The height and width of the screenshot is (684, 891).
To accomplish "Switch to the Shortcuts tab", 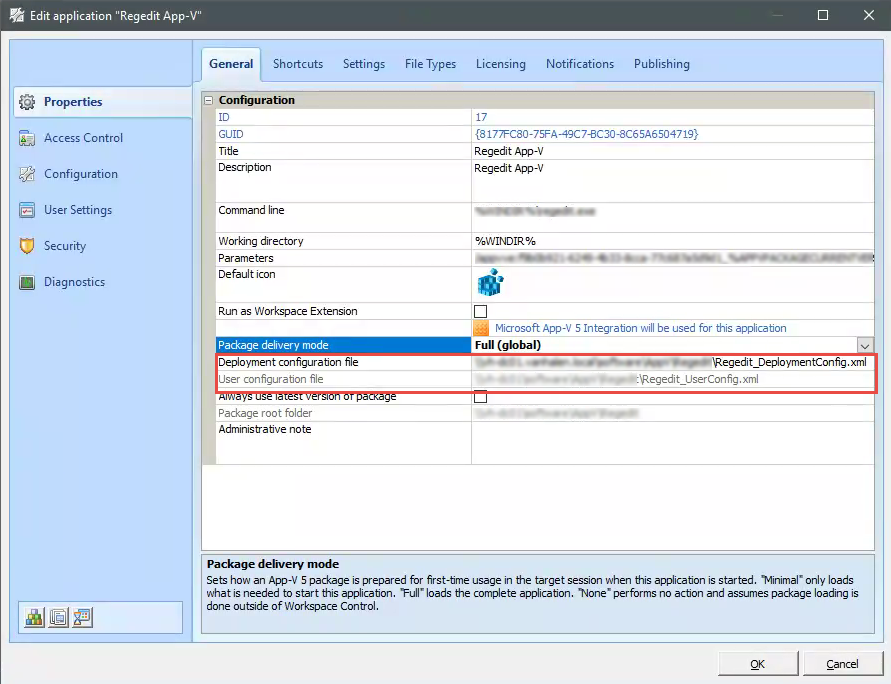I will pos(297,63).
